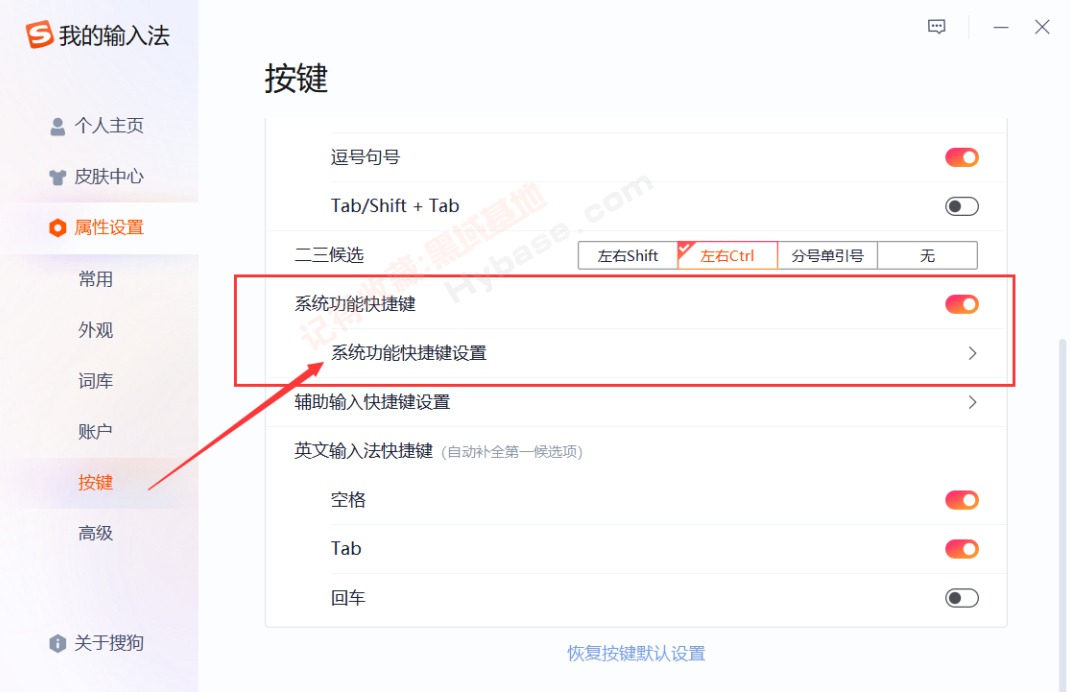Screen dimensions: 1071x692
Task: Open the feedback message icon
Action: point(937,27)
